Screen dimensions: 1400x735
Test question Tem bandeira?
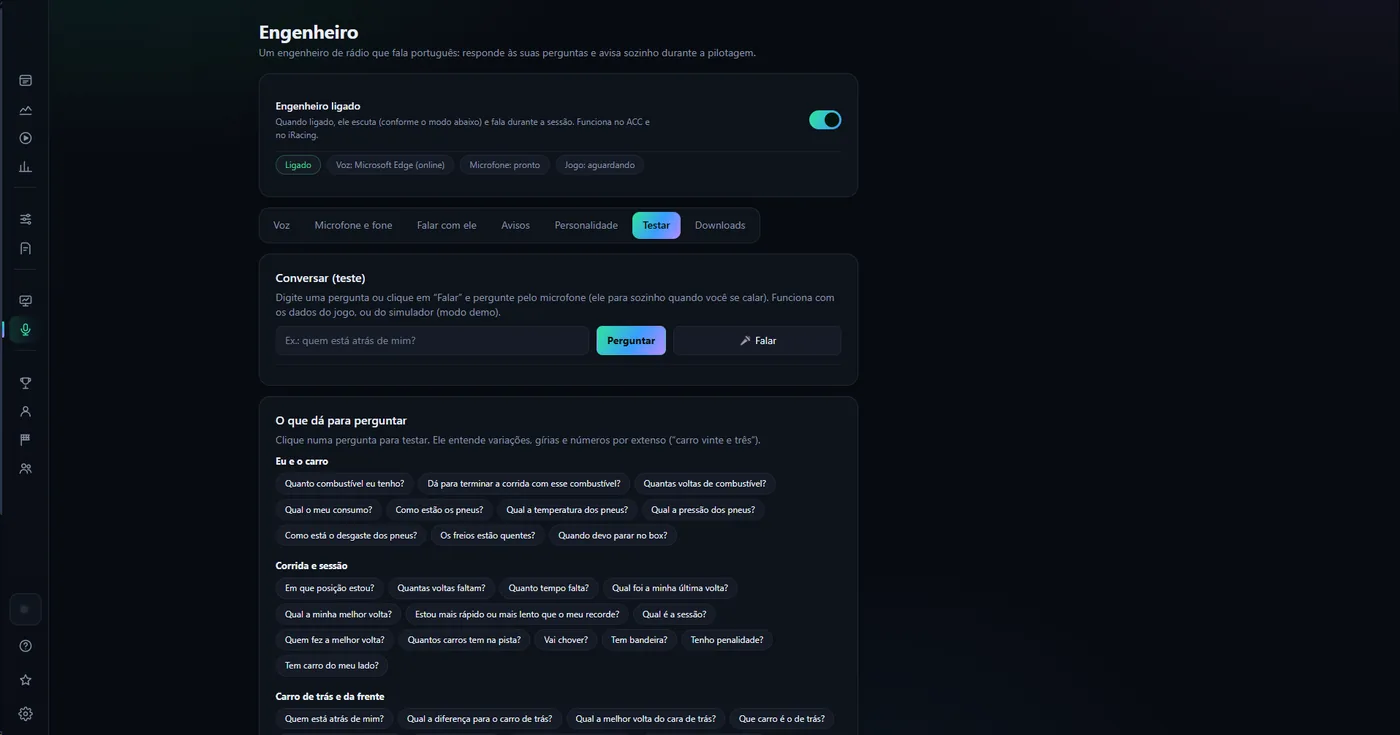click(639, 641)
